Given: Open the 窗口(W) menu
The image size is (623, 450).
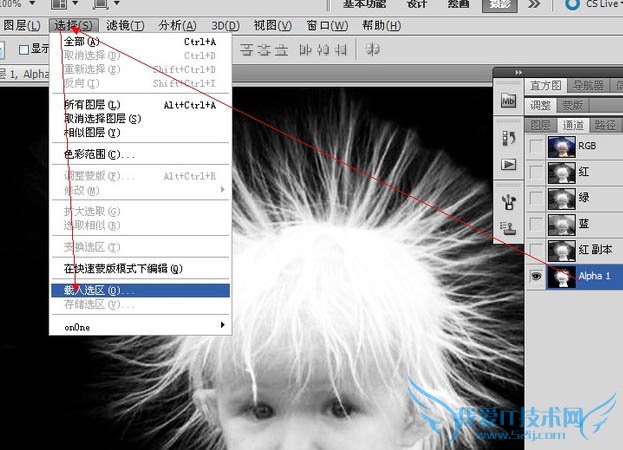Looking at the screenshot, I should (x=327, y=26).
